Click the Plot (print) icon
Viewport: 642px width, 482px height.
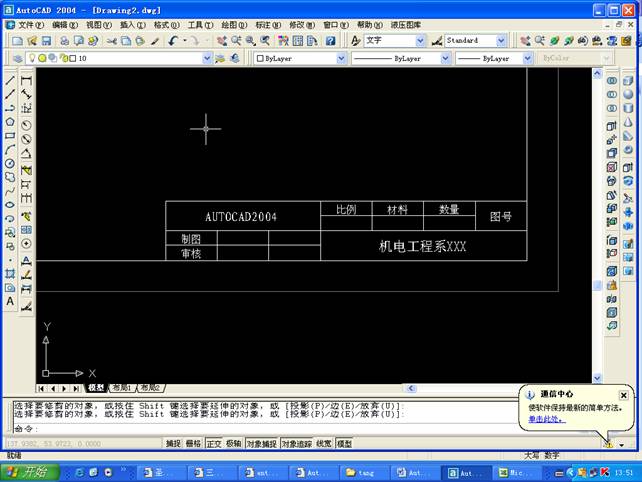[x=64, y=41]
